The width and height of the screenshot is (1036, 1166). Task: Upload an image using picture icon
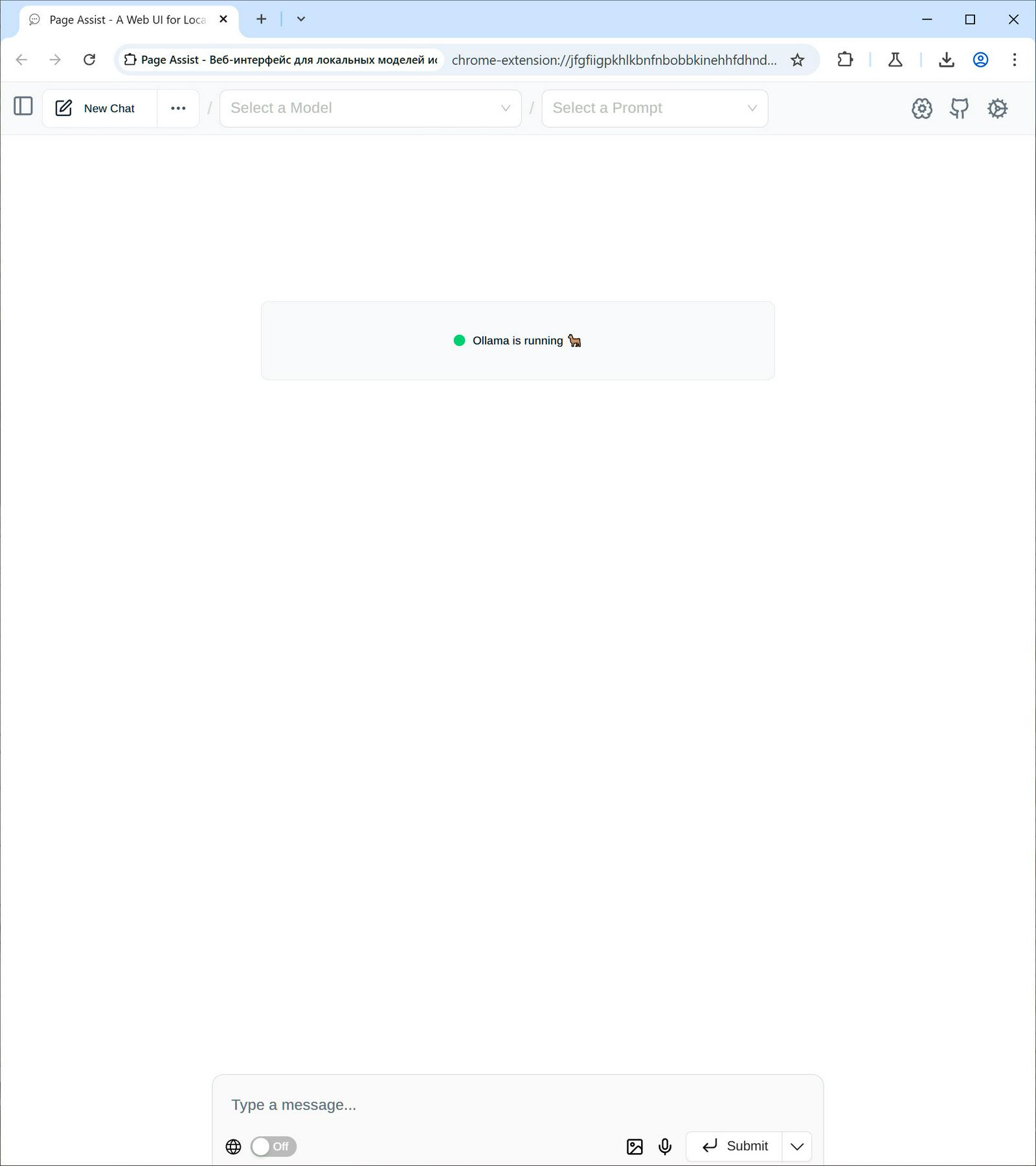click(x=635, y=1146)
